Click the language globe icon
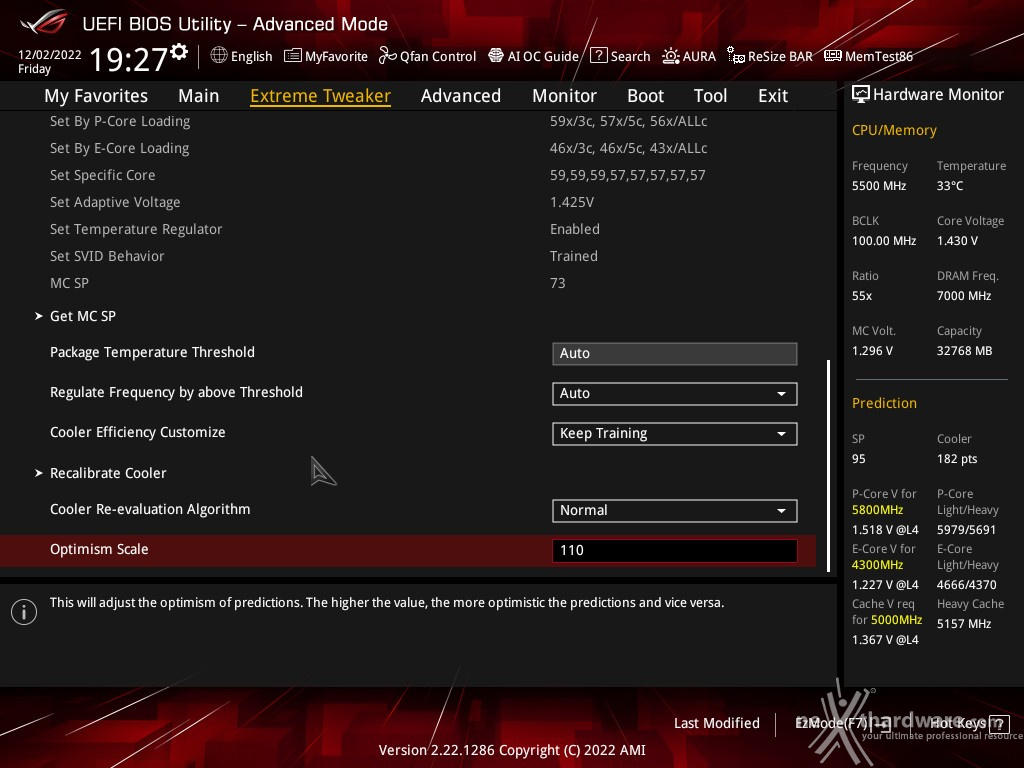Image resolution: width=1024 pixels, height=768 pixels. [x=219, y=56]
